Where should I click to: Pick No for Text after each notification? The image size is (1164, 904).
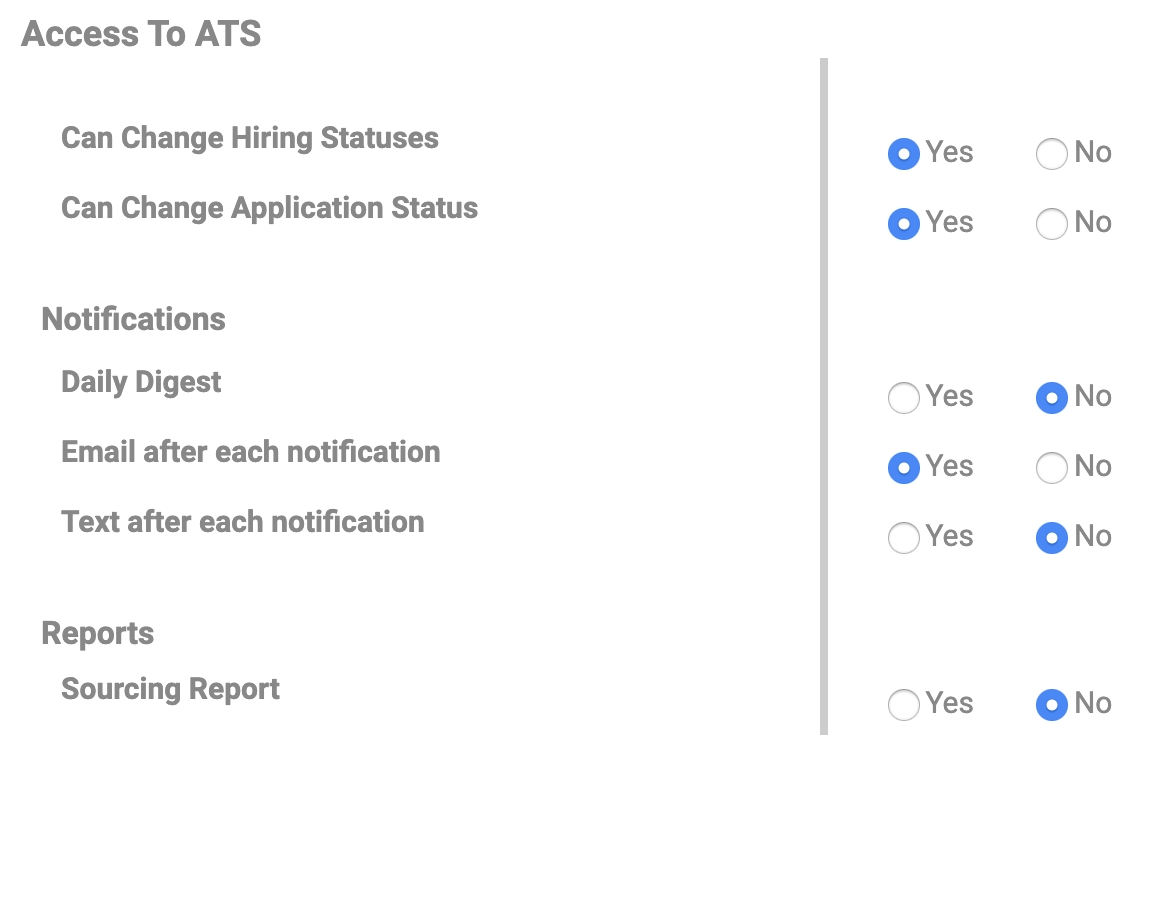tap(1052, 538)
